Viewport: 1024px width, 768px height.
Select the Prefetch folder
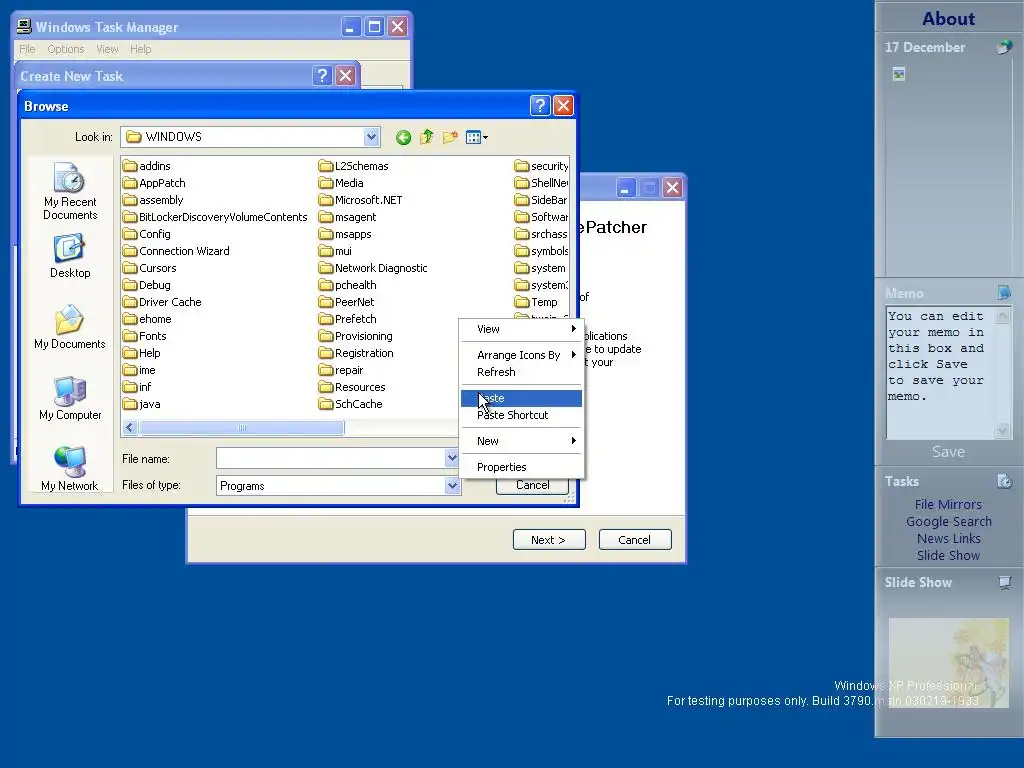coord(348,319)
